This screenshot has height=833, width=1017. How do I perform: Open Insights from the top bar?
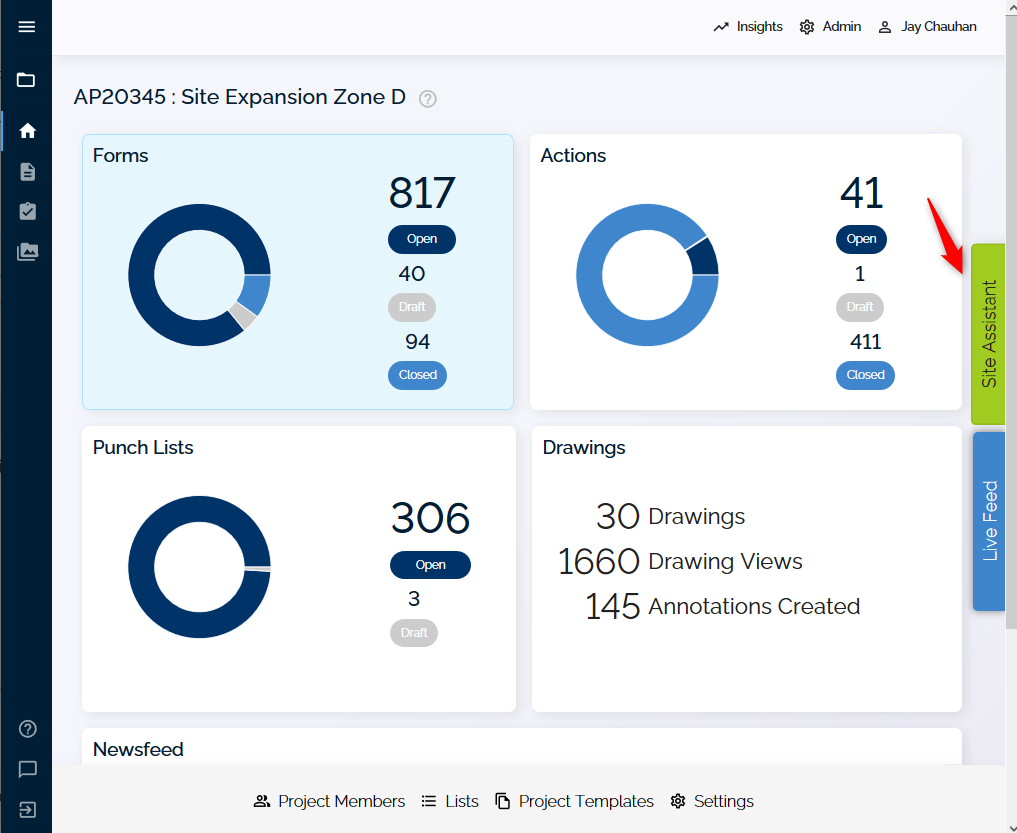tap(748, 27)
